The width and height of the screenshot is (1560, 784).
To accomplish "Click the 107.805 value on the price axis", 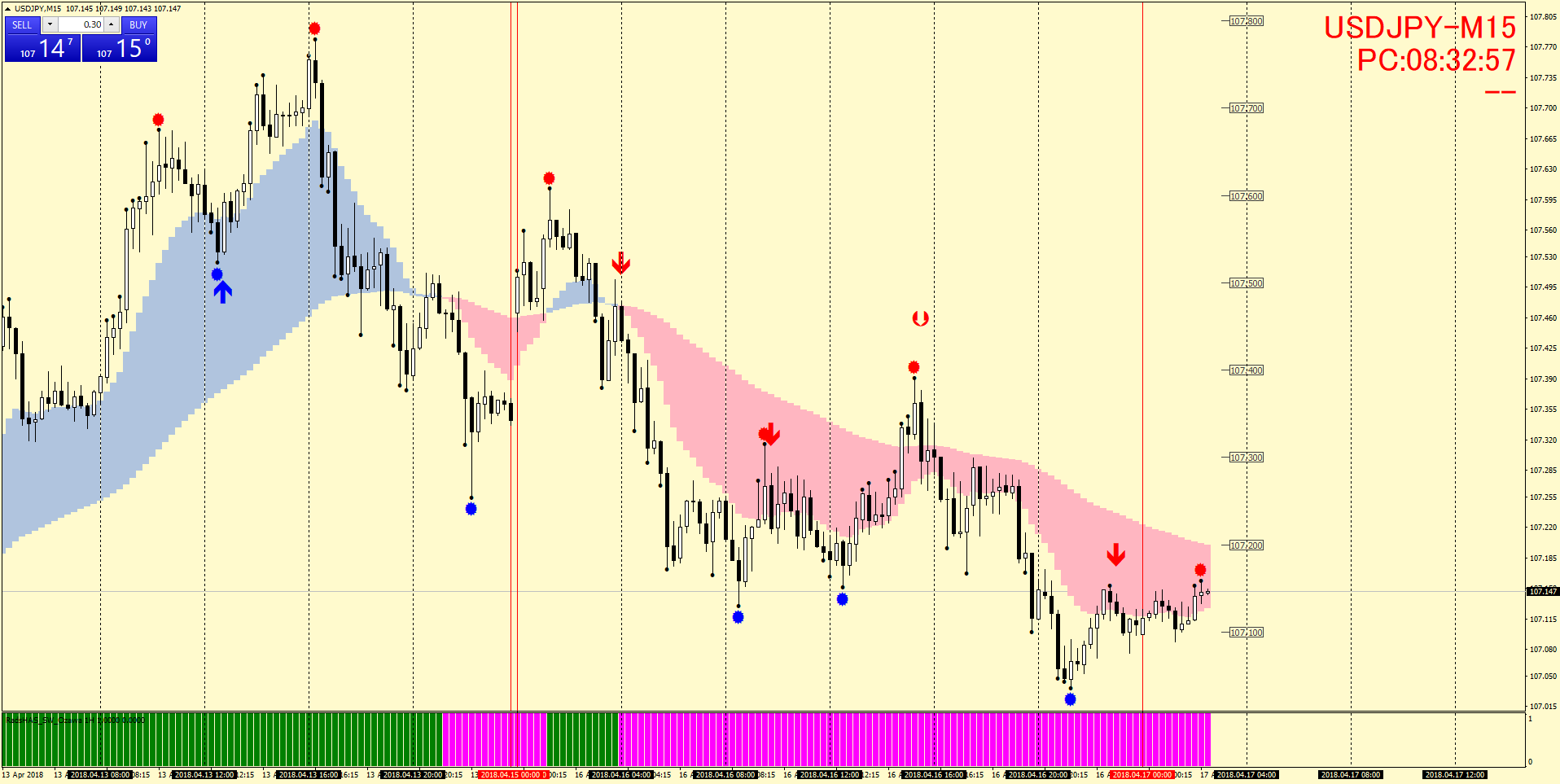I will tap(1543, 16).
